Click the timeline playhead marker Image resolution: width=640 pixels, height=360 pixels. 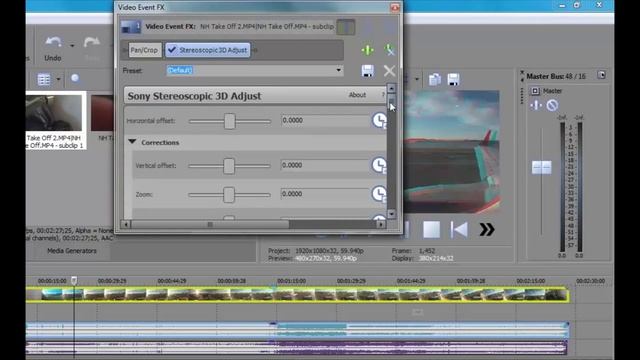coord(74,280)
